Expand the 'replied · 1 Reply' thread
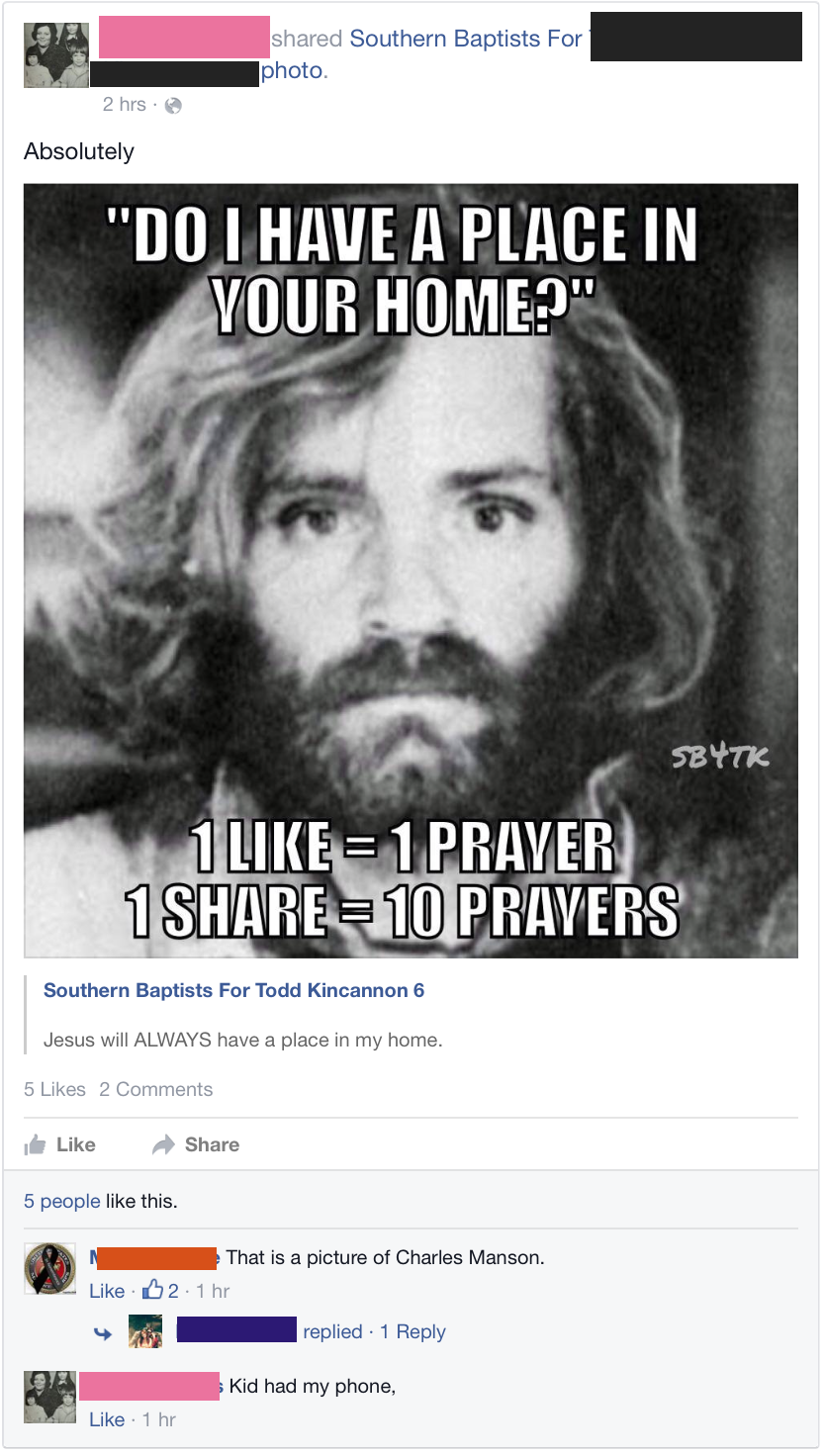The image size is (825, 1456). pyautogui.click(x=374, y=1332)
